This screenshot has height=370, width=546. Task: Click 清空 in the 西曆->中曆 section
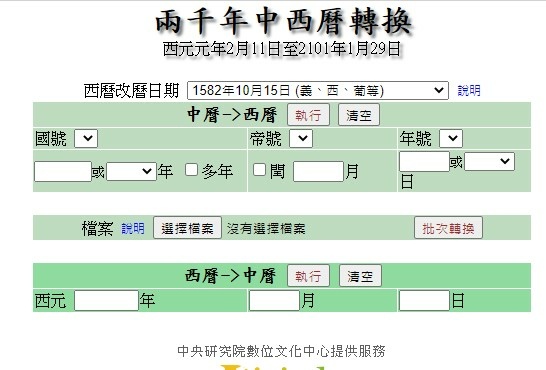click(360, 276)
